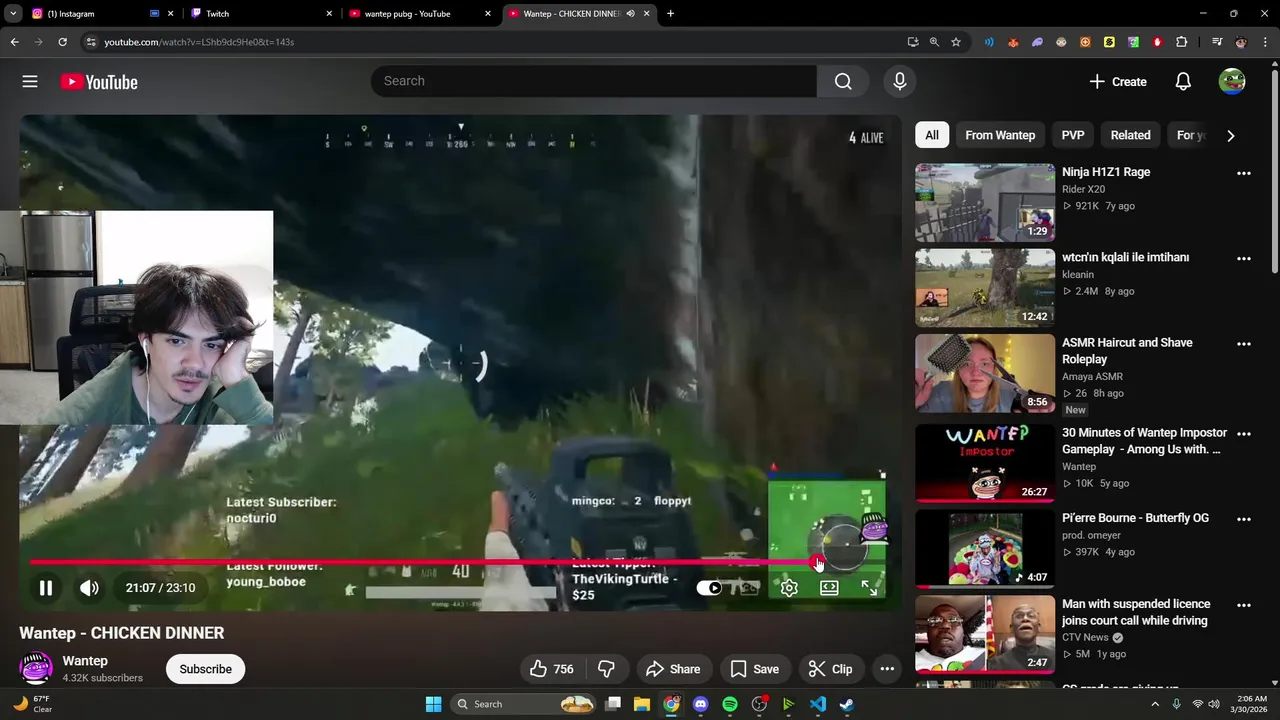
Task: Open Man with suspended licence video title
Action: [1136, 612]
